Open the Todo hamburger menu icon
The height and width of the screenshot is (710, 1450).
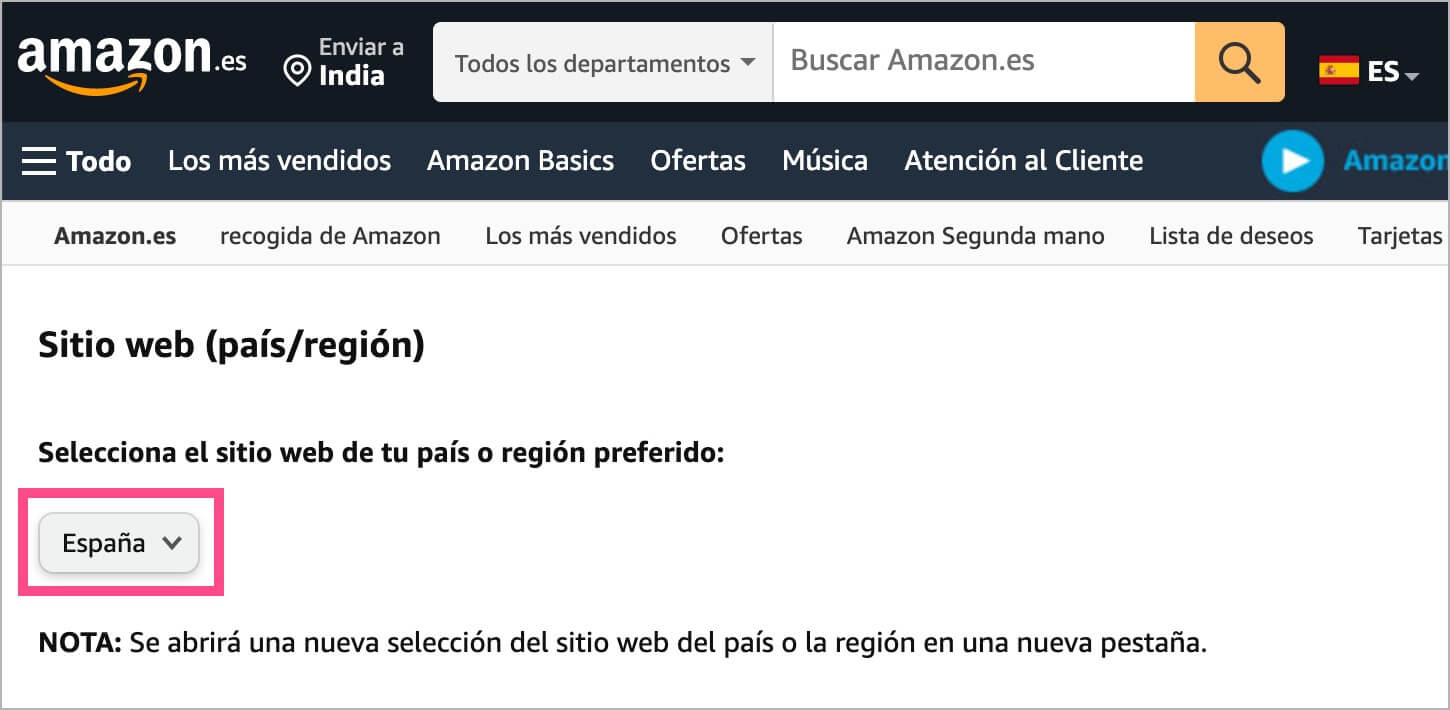[x=39, y=161]
